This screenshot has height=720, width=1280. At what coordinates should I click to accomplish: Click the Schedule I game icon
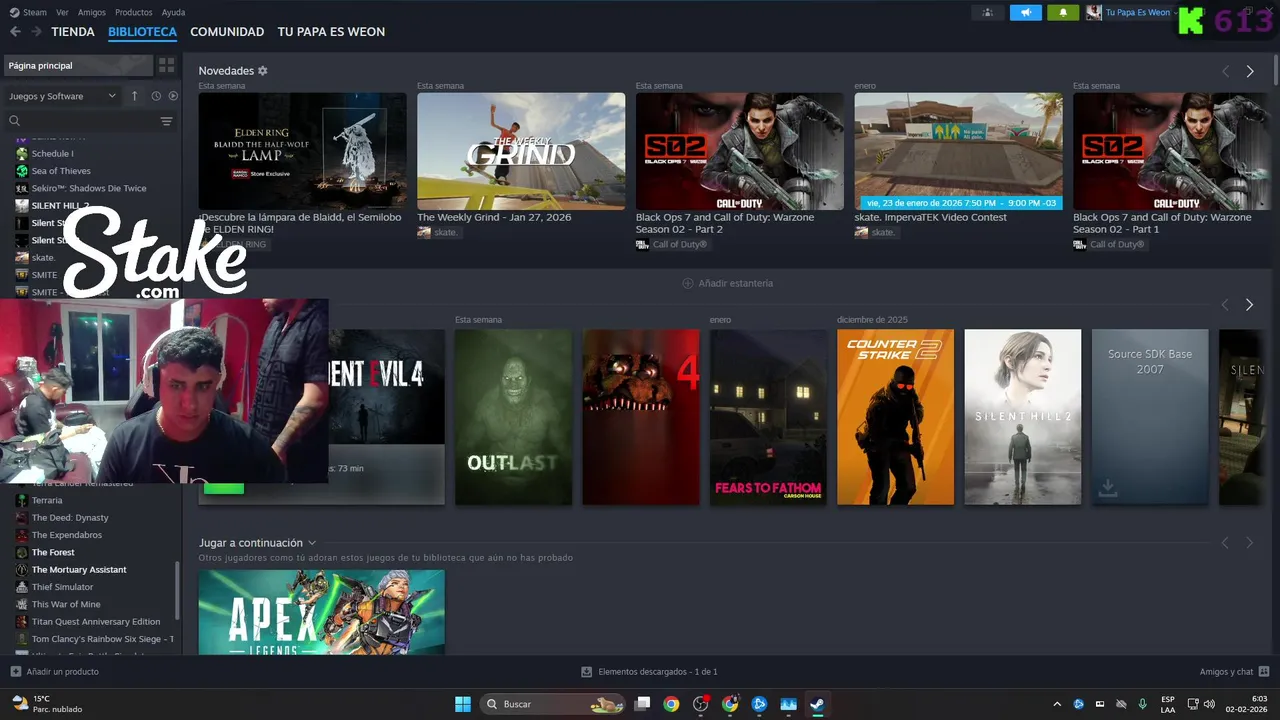click(x=22, y=154)
